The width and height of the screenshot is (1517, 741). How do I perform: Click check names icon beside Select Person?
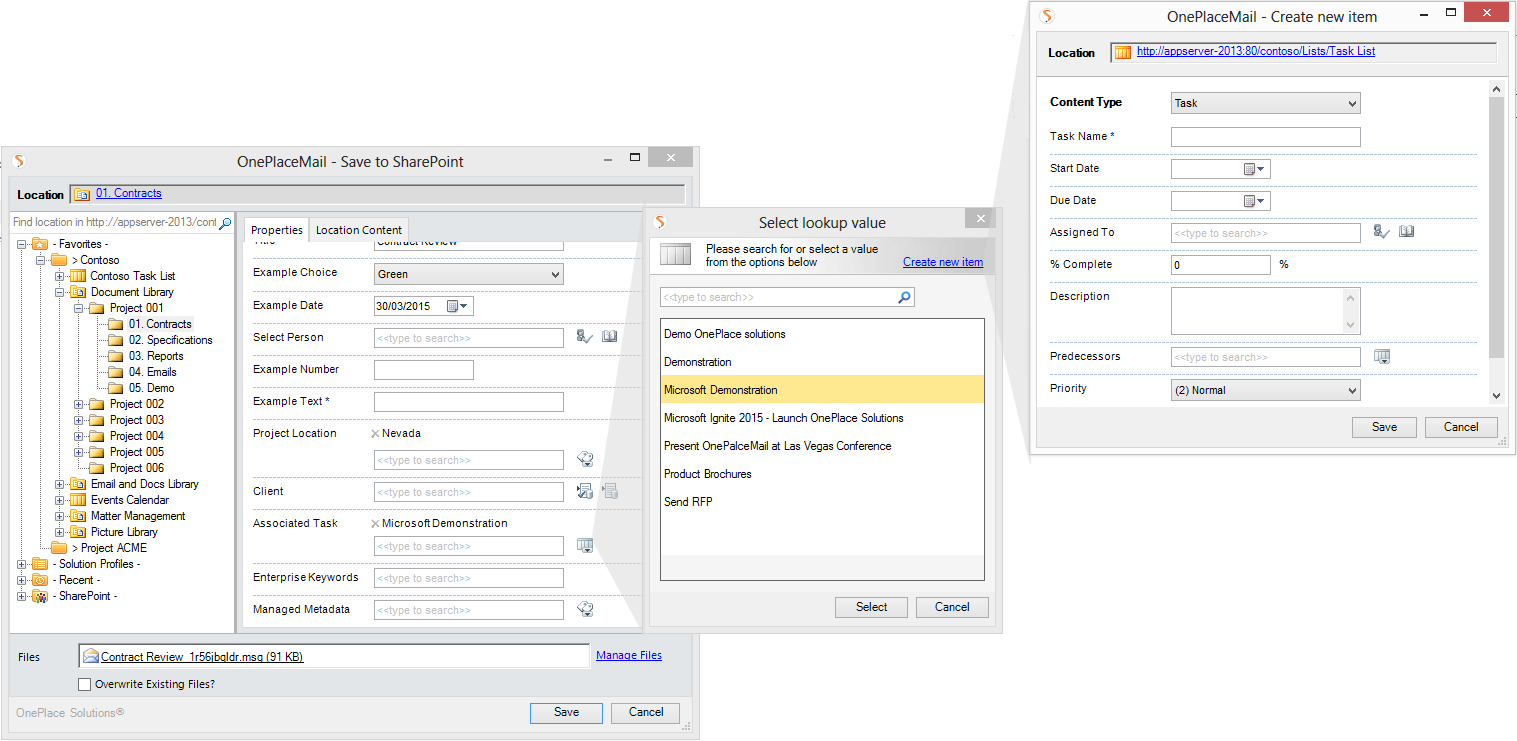click(585, 338)
